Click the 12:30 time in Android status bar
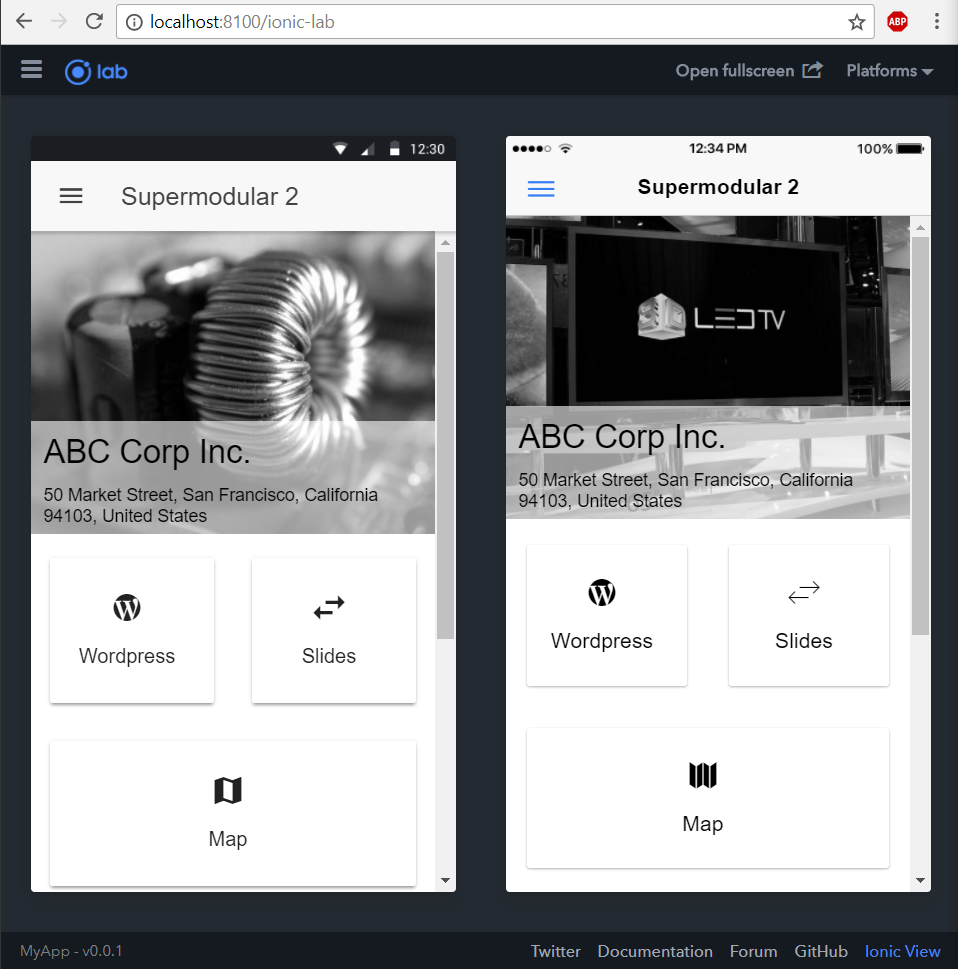 coord(427,149)
